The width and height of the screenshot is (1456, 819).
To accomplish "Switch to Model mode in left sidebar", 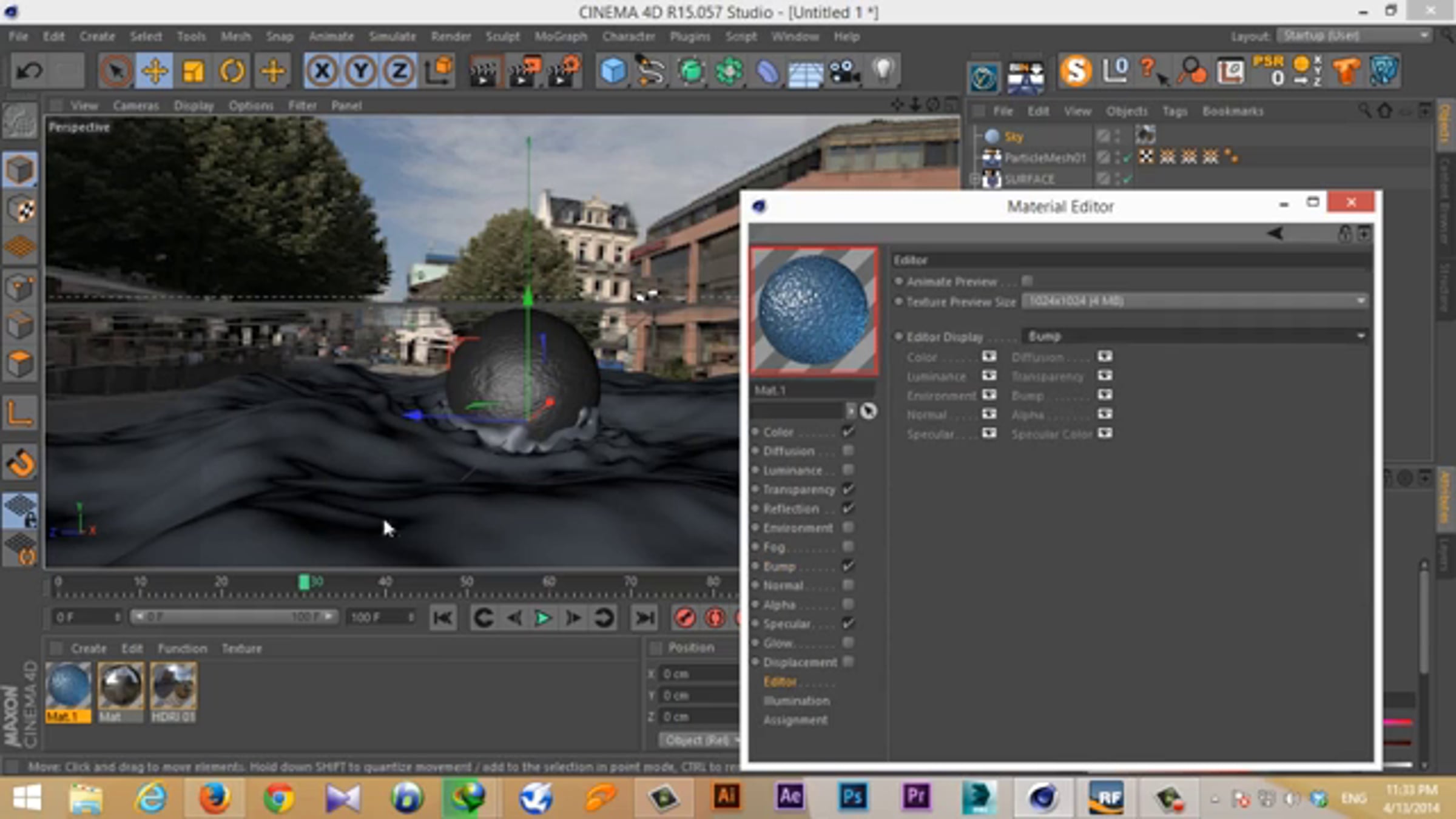I will (x=20, y=170).
